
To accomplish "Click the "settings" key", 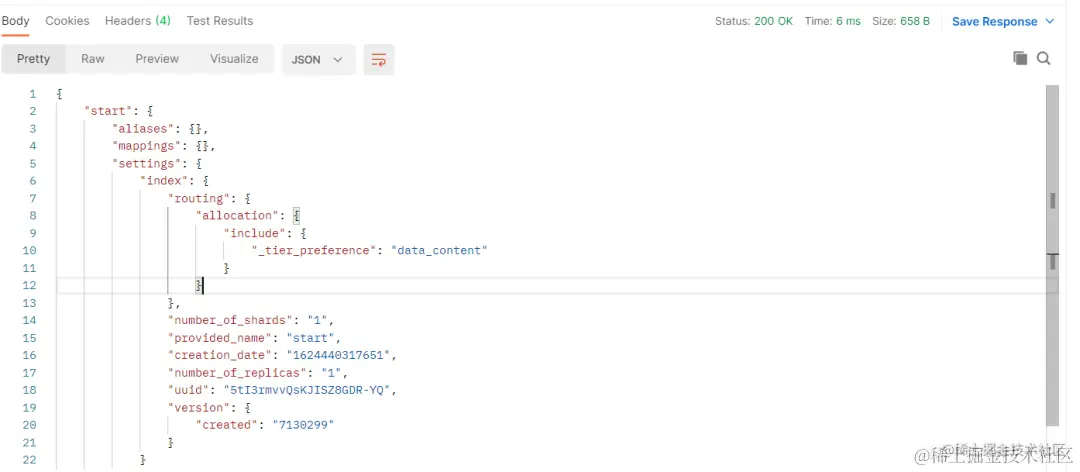I will pyautogui.click(x=147, y=164).
